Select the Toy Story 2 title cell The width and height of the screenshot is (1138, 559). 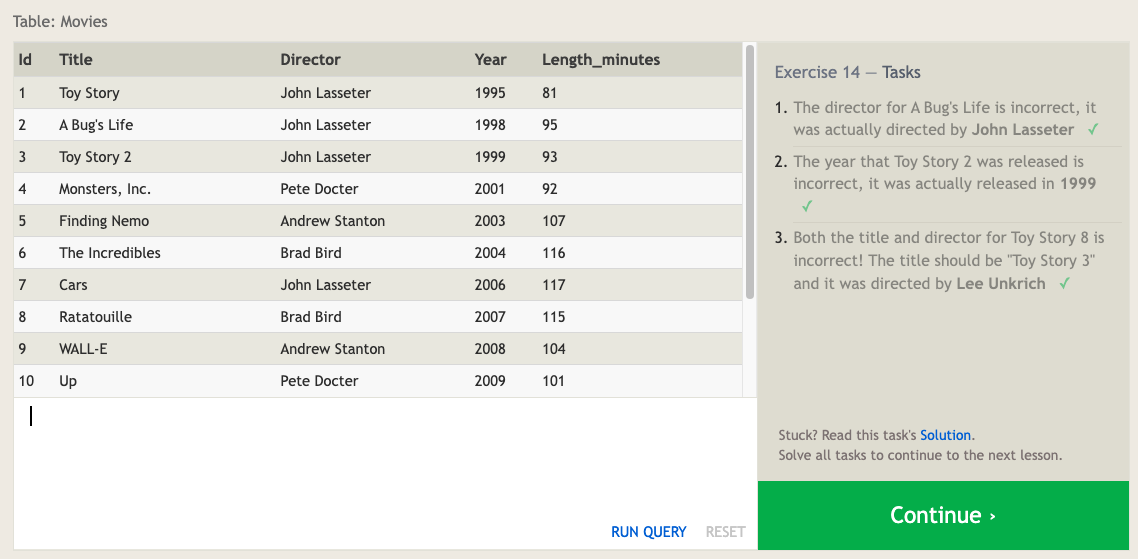95,157
